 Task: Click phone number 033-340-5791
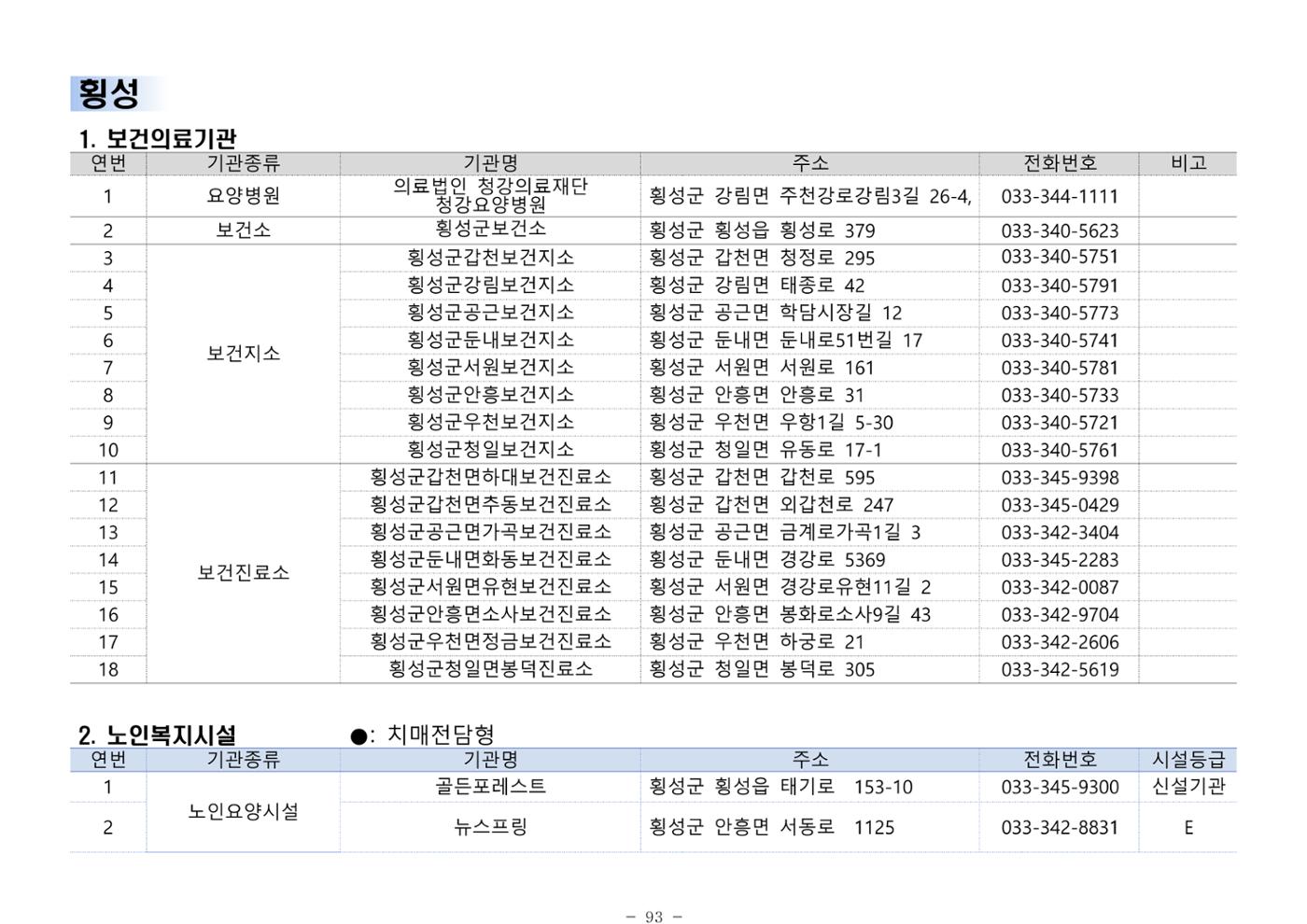pyautogui.click(x=1060, y=286)
